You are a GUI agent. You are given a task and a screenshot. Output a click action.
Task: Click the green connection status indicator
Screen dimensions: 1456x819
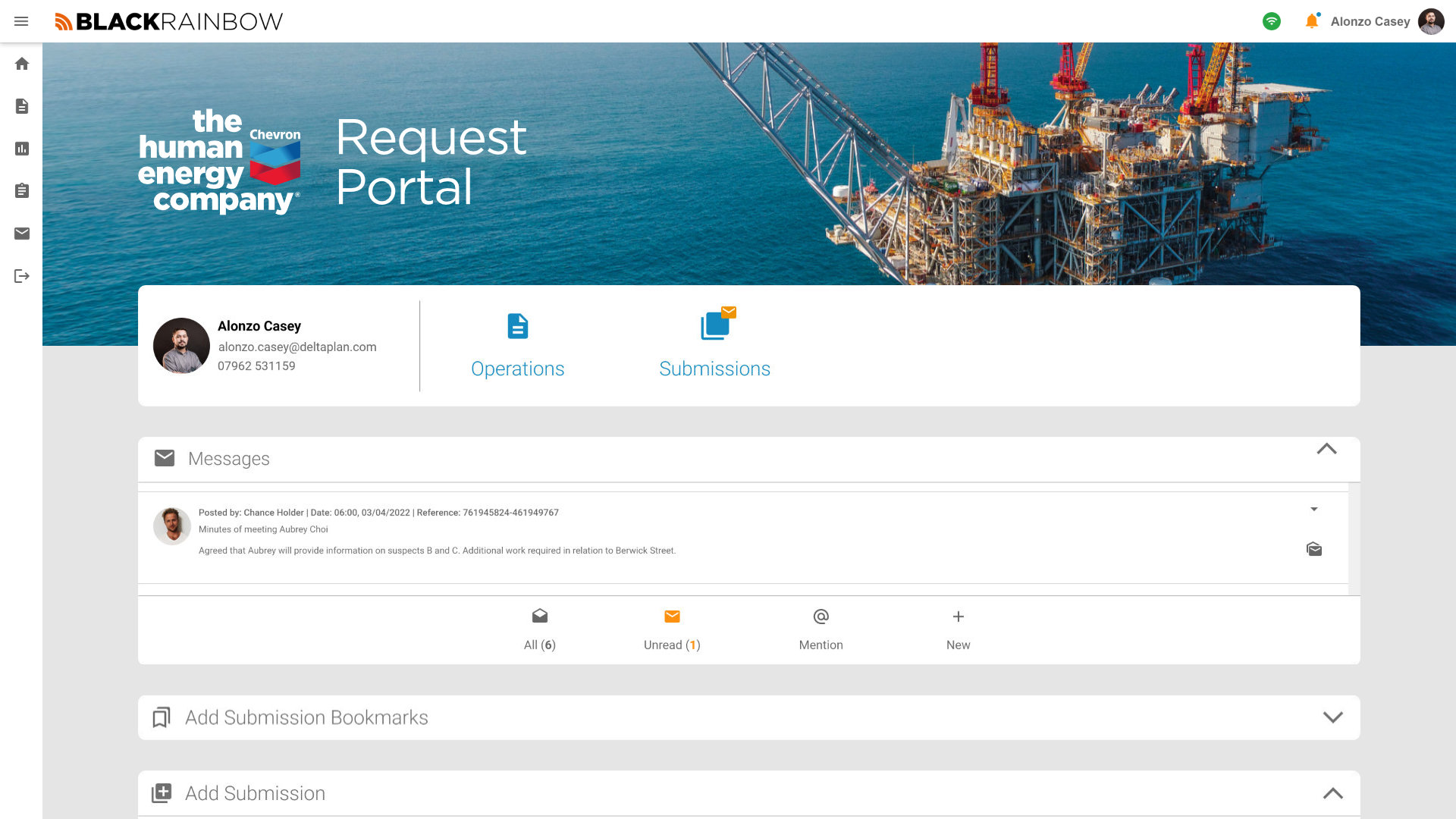[1271, 21]
